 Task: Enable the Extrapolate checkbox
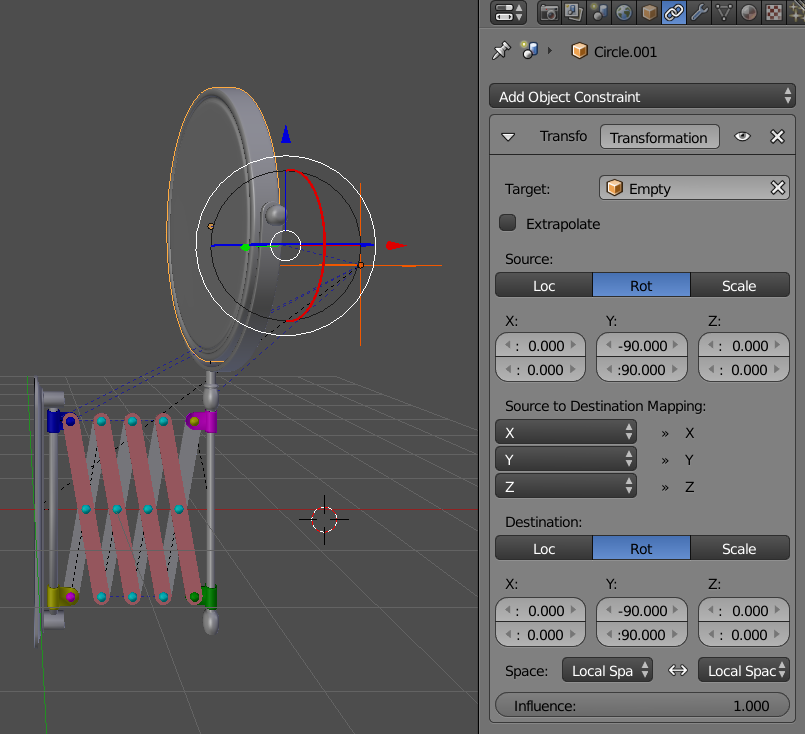coord(507,224)
